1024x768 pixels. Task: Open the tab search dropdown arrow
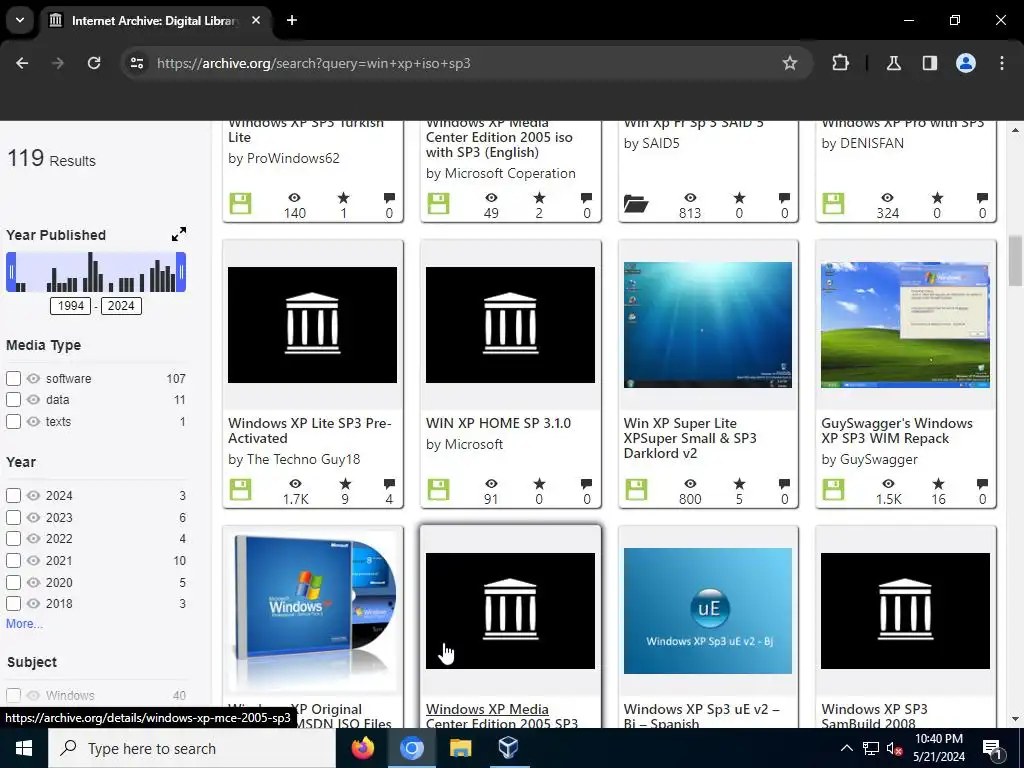pos(20,20)
